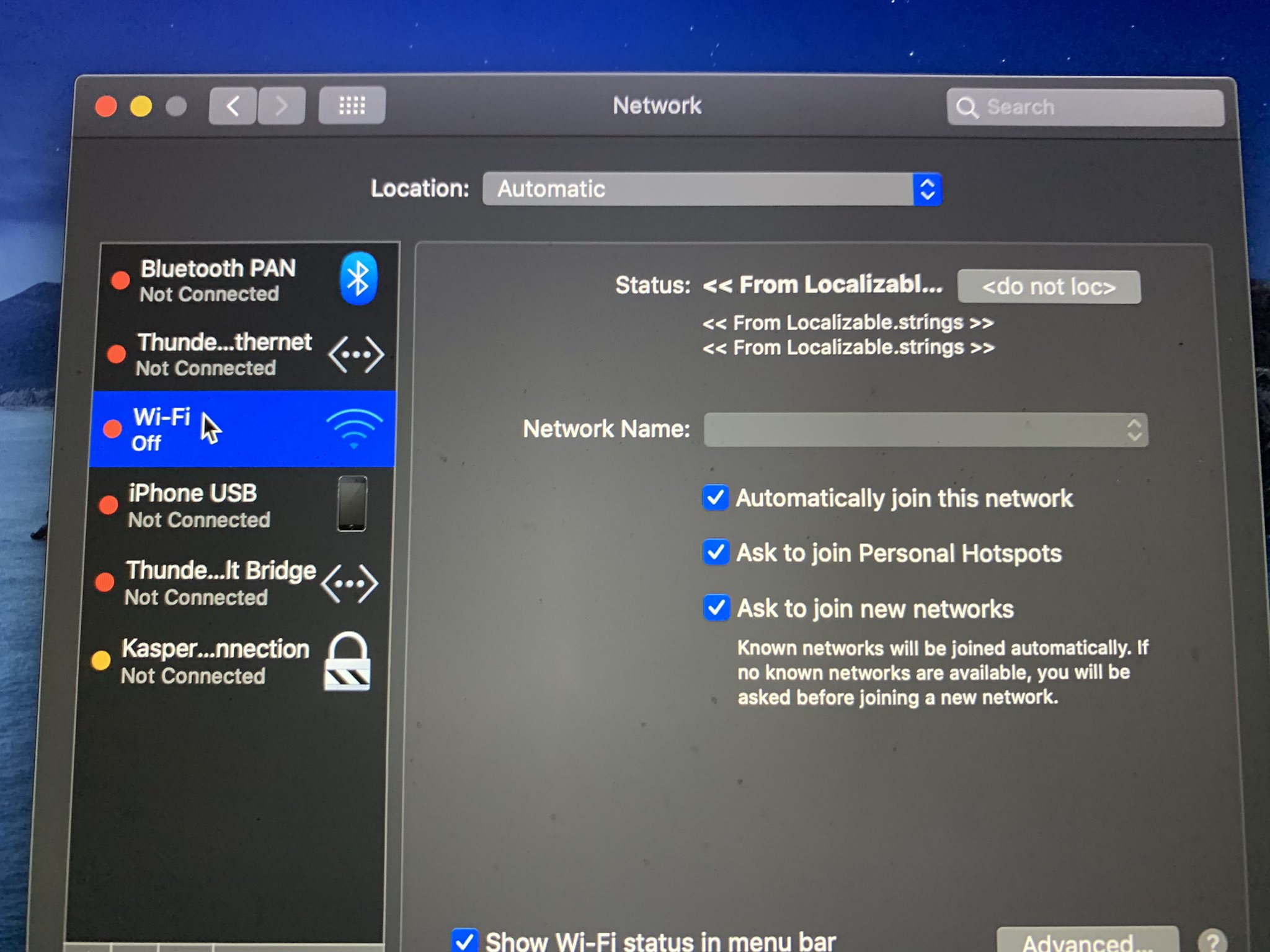Click the Bluetooth icon in the sidebar
The image size is (1270, 952).
pos(358,278)
